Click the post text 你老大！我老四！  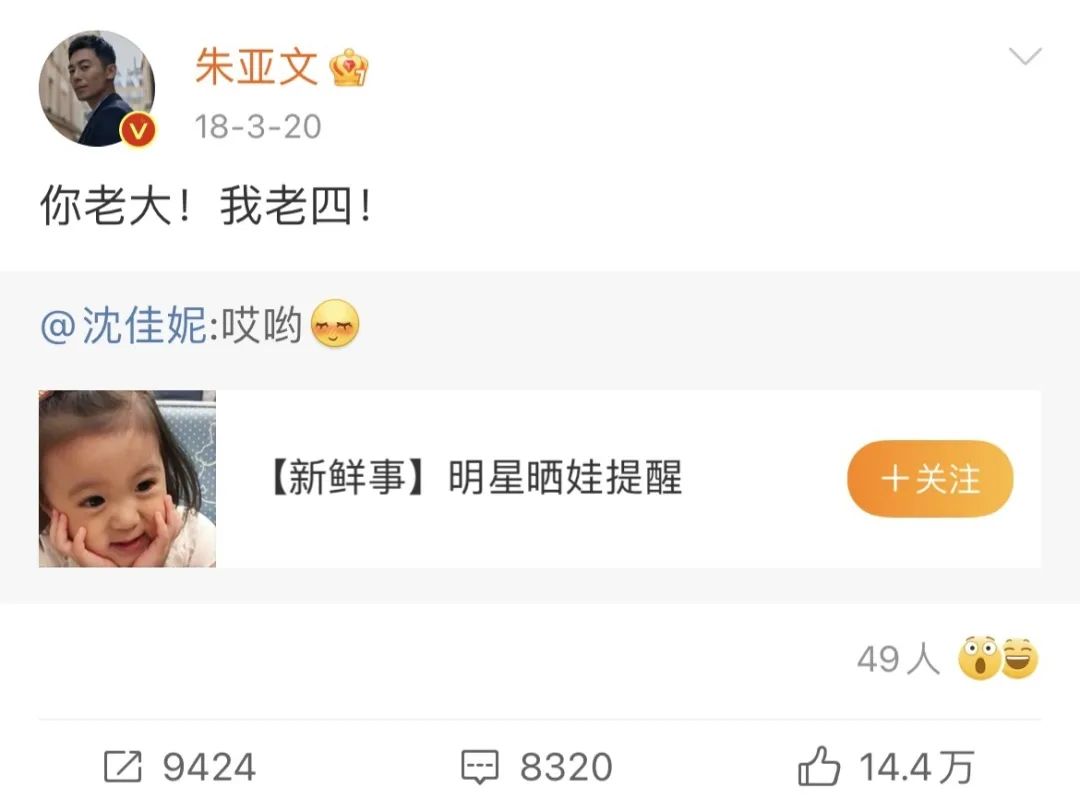click(207, 206)
